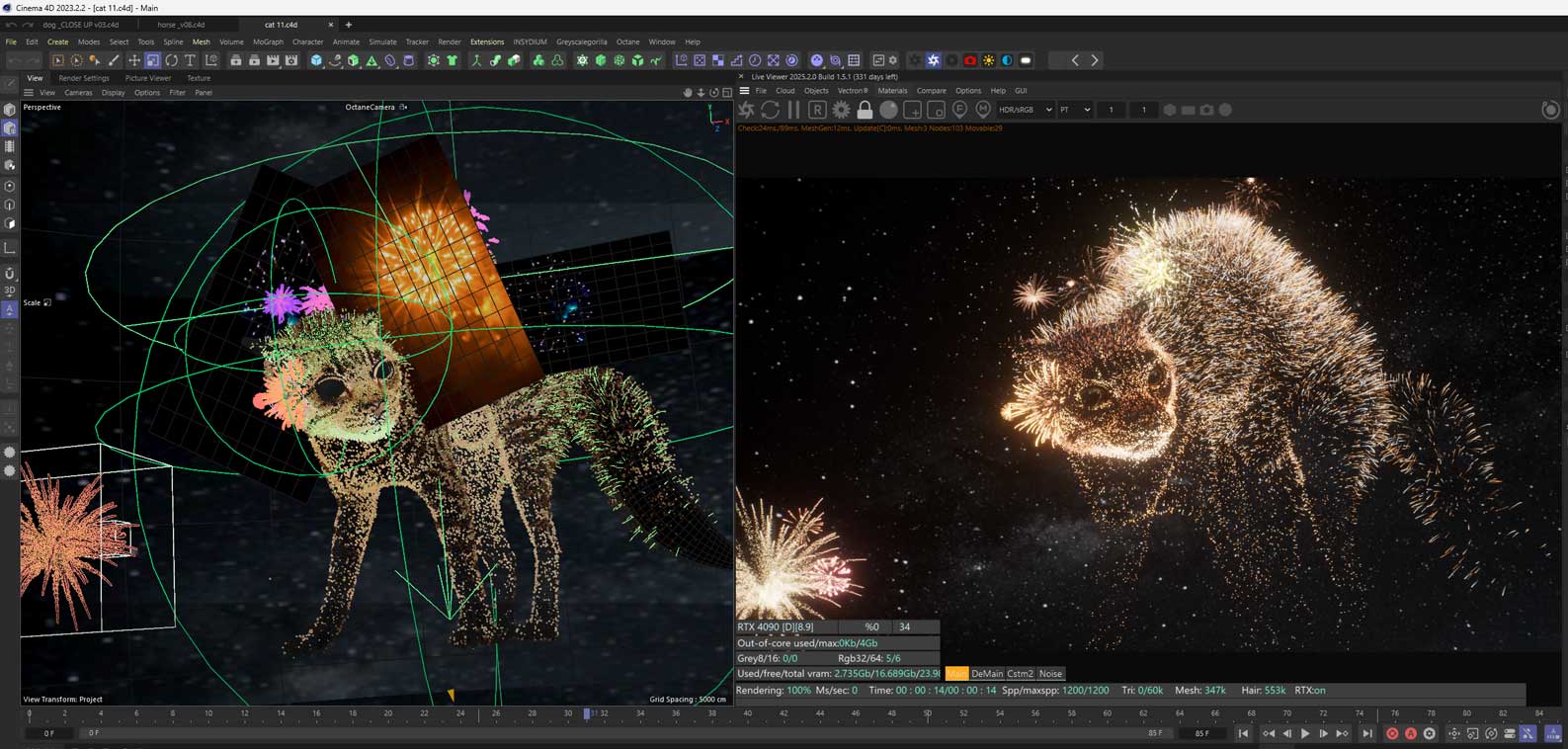
Task: Click the Noise pass button
Action: (x=1050, y=674)
